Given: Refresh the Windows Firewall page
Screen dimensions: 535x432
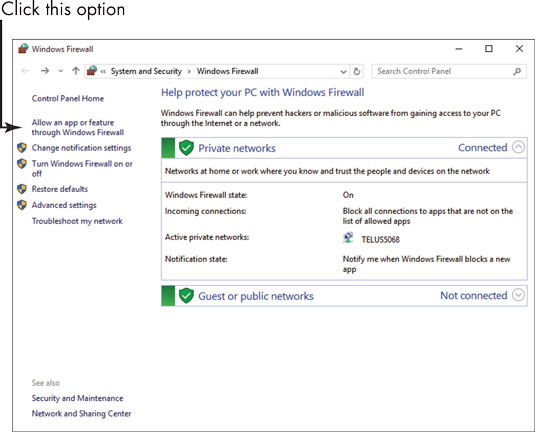Looking at the screenshot, I should point(357,72).
